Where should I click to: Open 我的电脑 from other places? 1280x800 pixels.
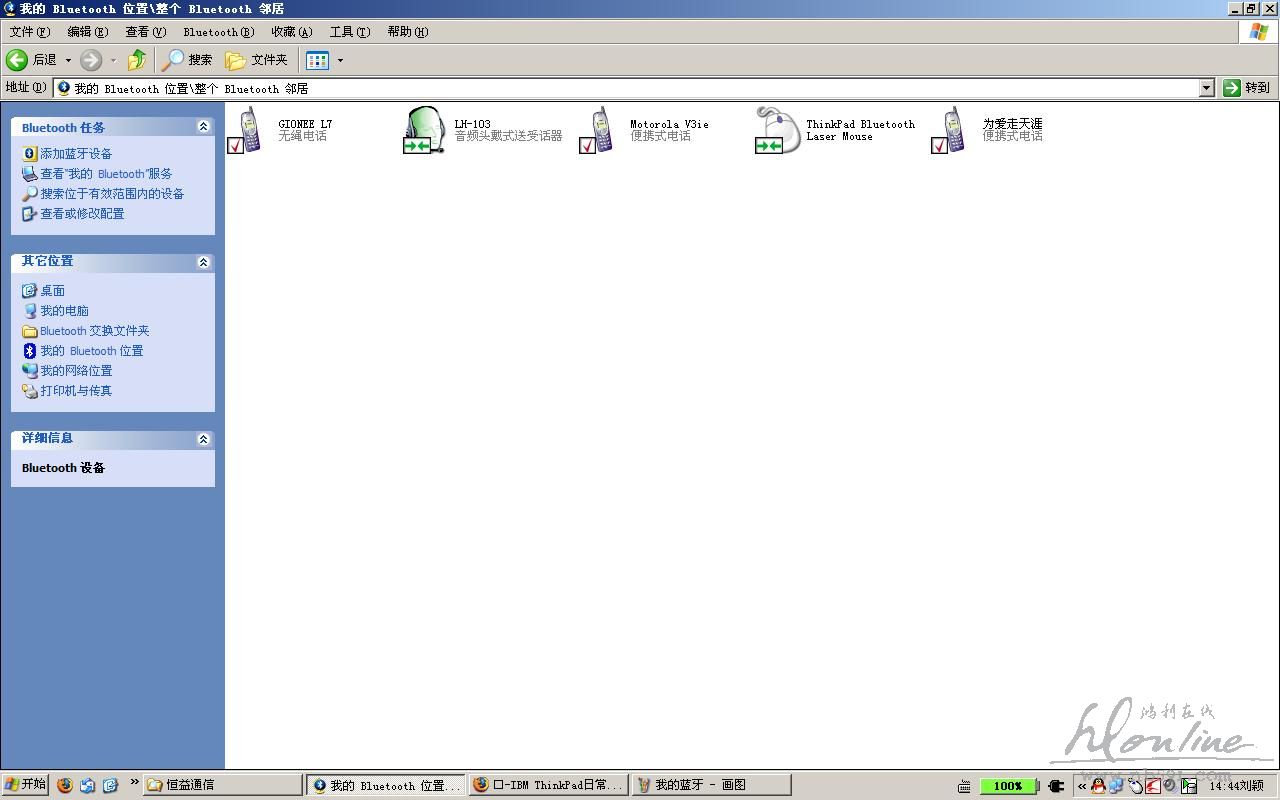[x=64, y=311]
